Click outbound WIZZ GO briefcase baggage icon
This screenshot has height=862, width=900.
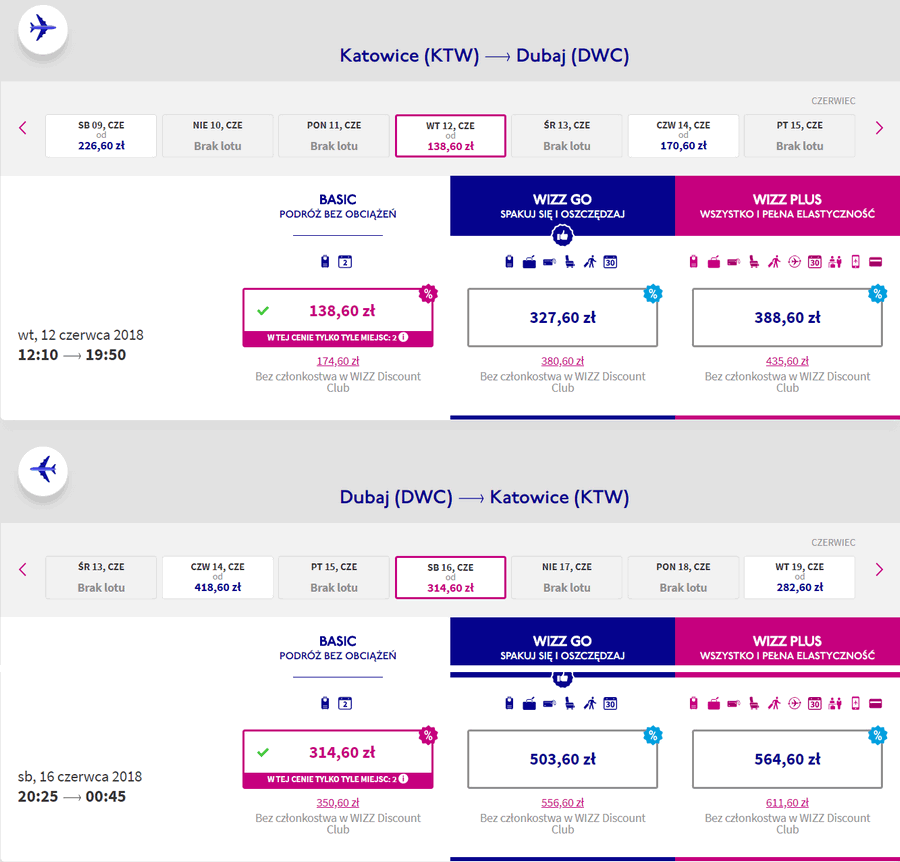529,262
